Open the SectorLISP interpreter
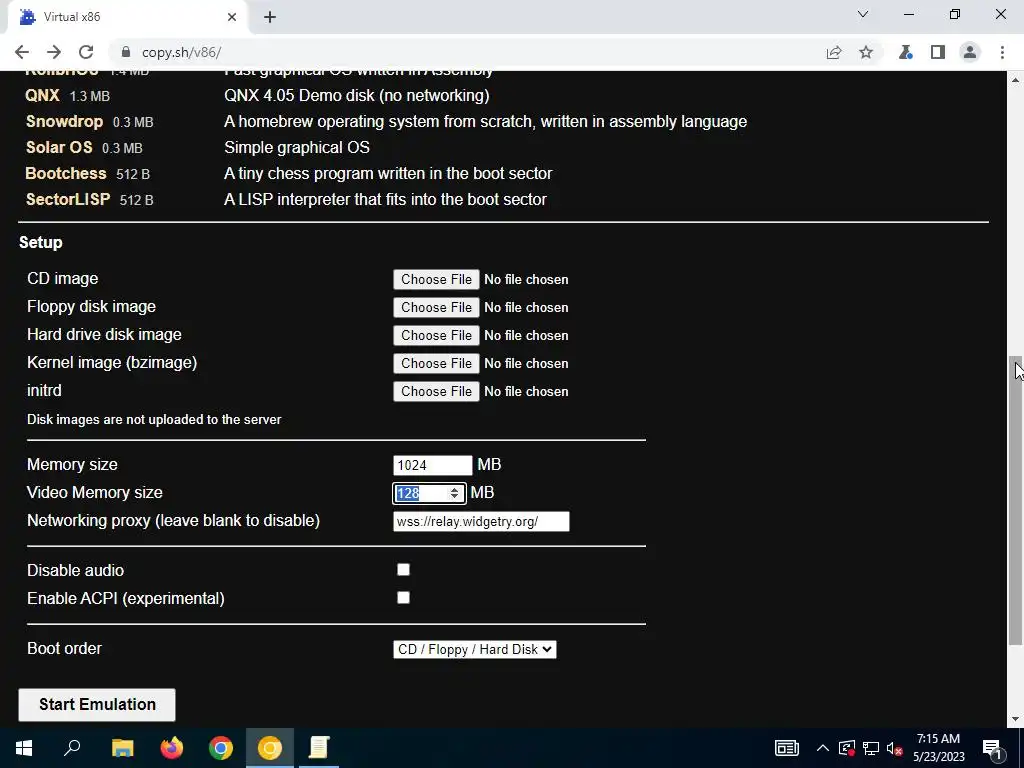 point(68,199)
